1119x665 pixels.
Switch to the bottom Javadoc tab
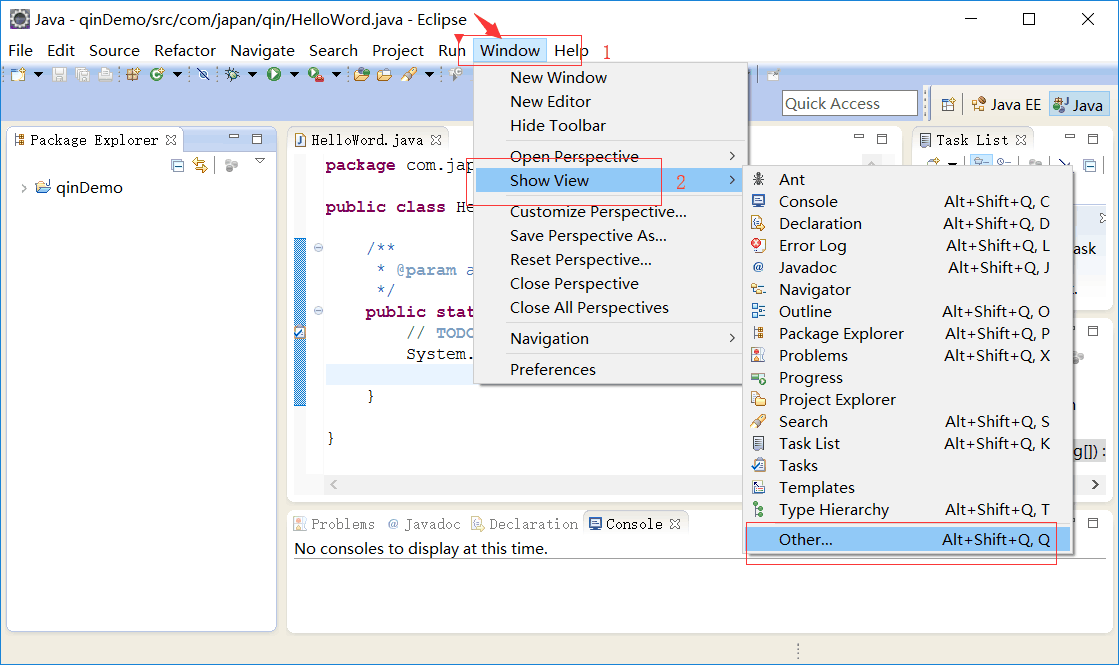424,524
